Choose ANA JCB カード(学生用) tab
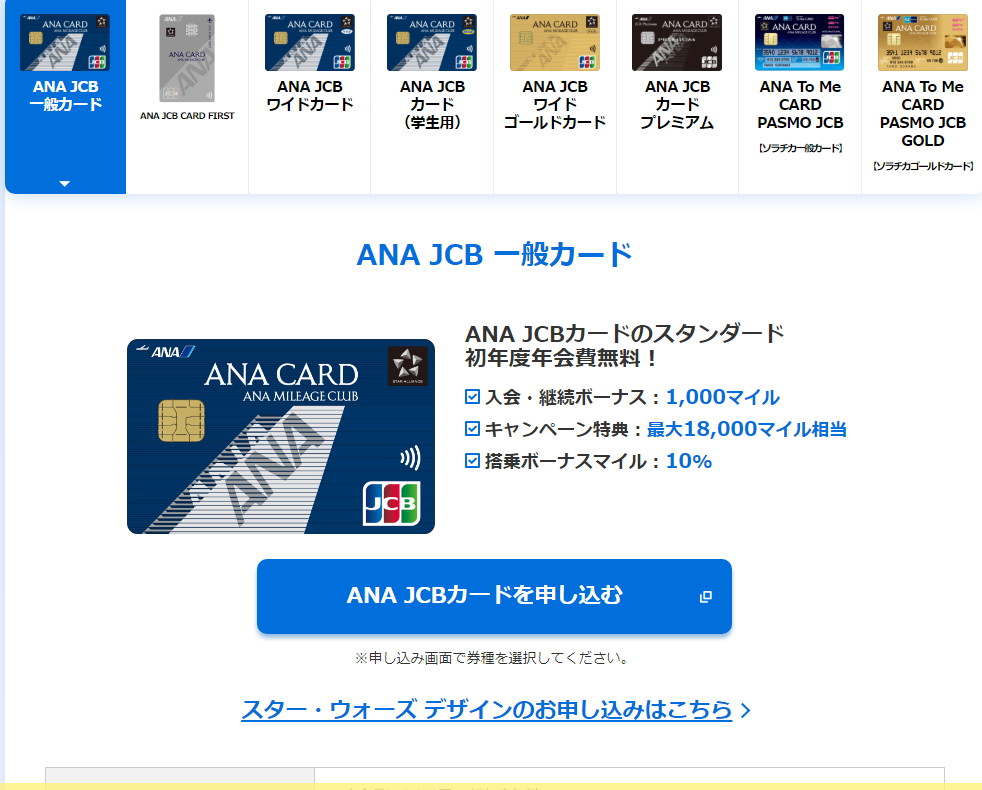The image size is (982, 790). pyautogui.click(x=432, y=96)
